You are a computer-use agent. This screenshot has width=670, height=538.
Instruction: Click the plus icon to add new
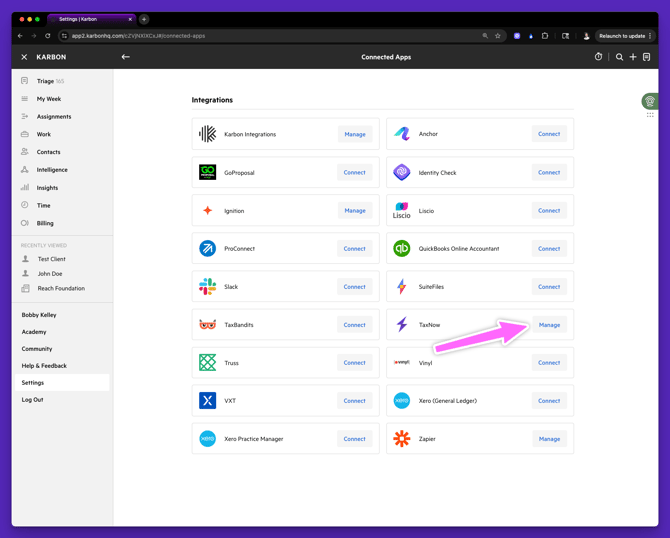[x=633, y=57]
